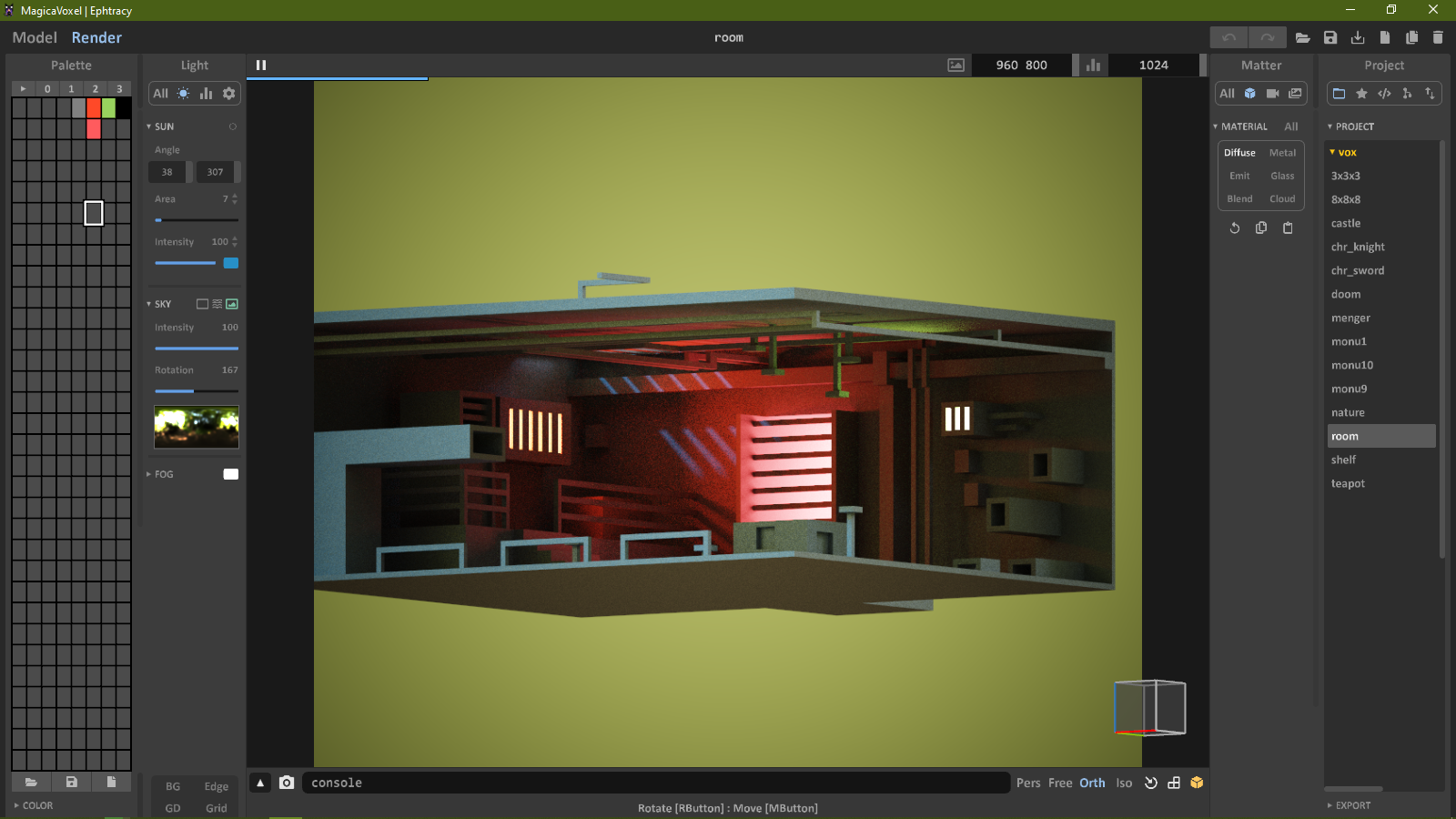Select the Matter panel cube icon

pos(1250,93)
